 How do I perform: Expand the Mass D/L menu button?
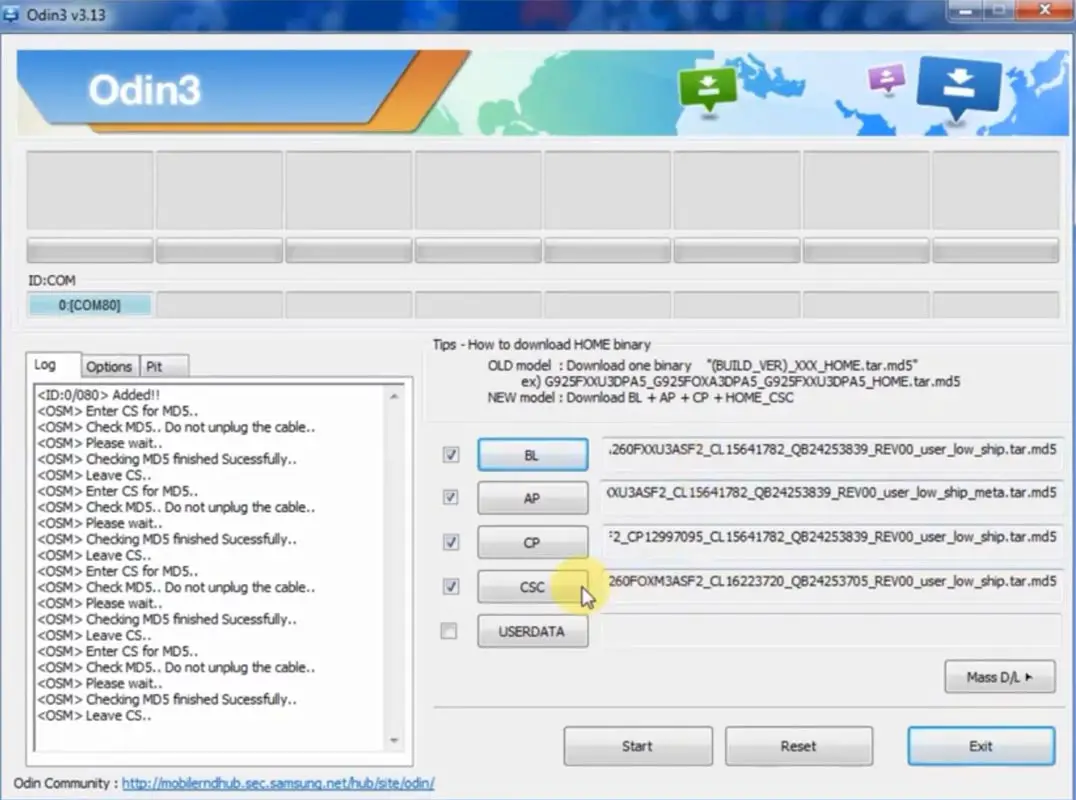(1000, 677)
